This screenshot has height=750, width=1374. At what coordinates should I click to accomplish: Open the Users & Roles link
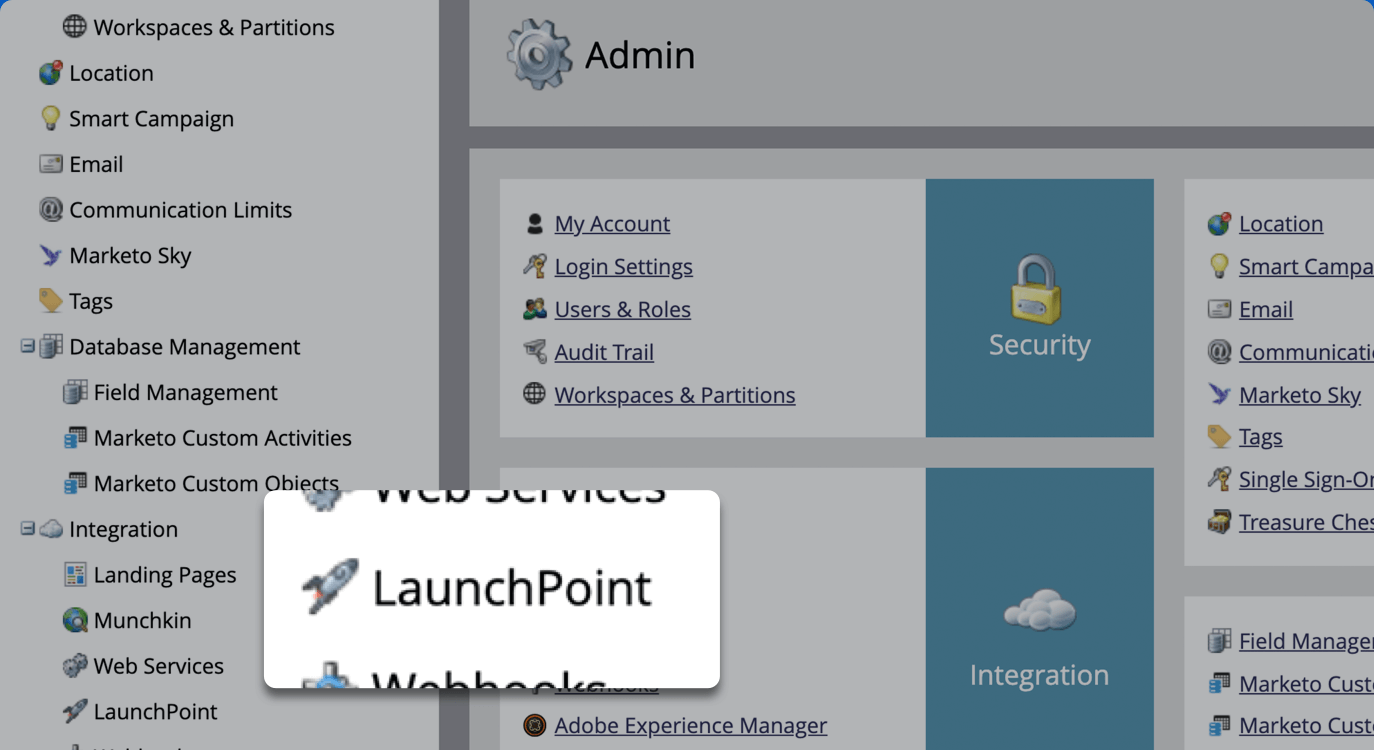coord(622,310)
